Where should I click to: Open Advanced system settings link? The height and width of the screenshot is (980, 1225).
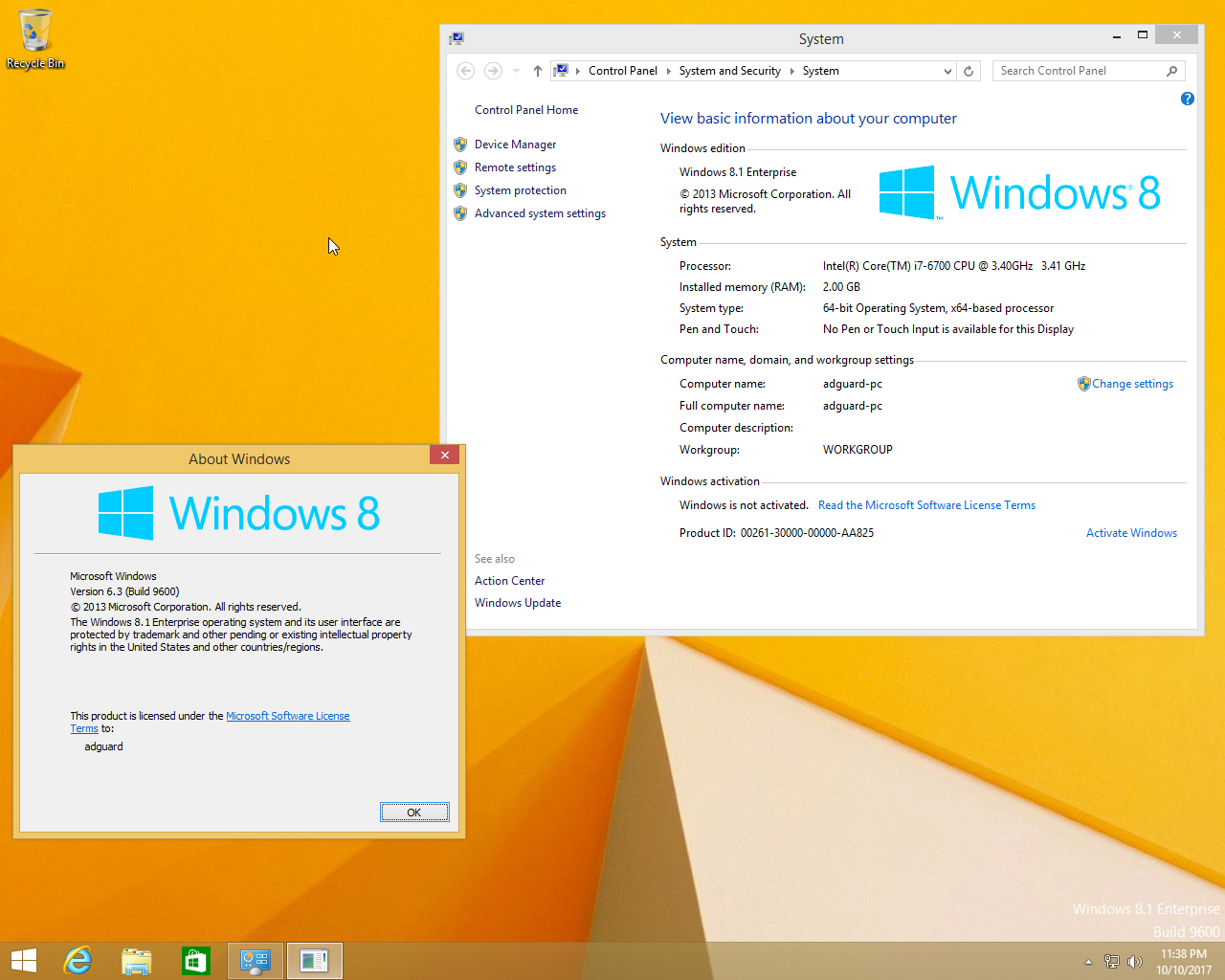[x=540, y=213]
